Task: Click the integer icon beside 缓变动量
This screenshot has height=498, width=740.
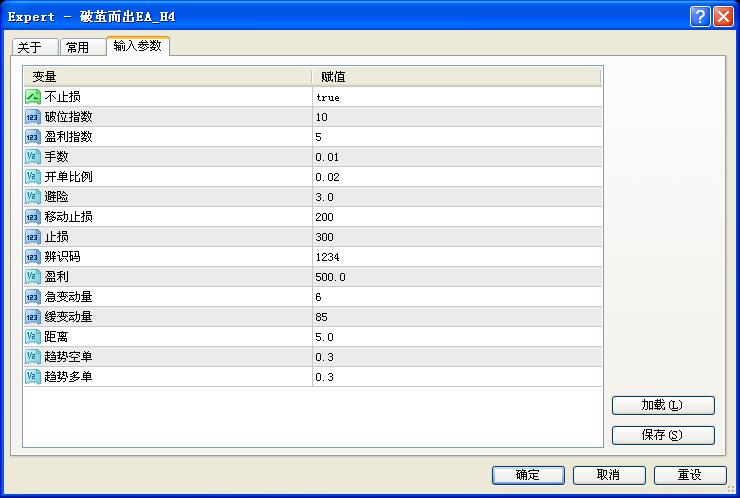Action: pyautogui.click(x=33, y=317)
